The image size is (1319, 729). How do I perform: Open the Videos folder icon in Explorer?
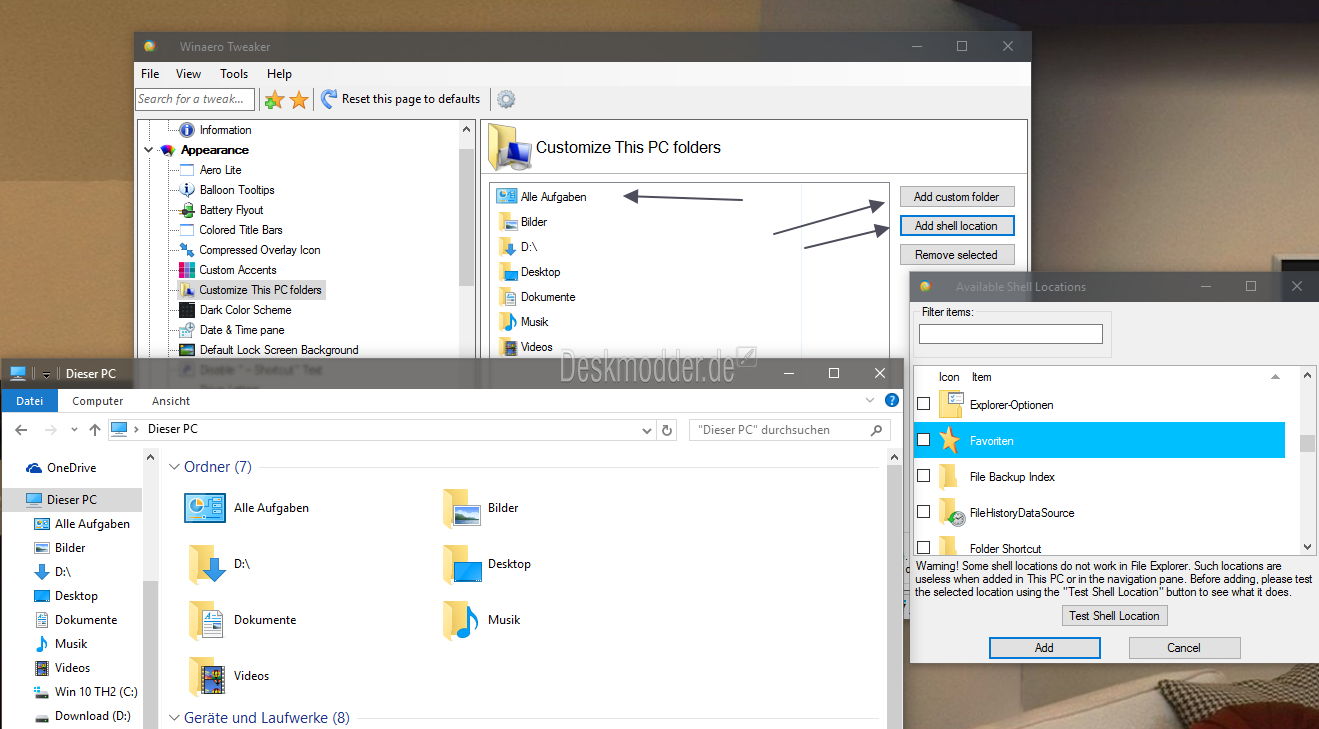pyautogui.click(x=206, y=676)
